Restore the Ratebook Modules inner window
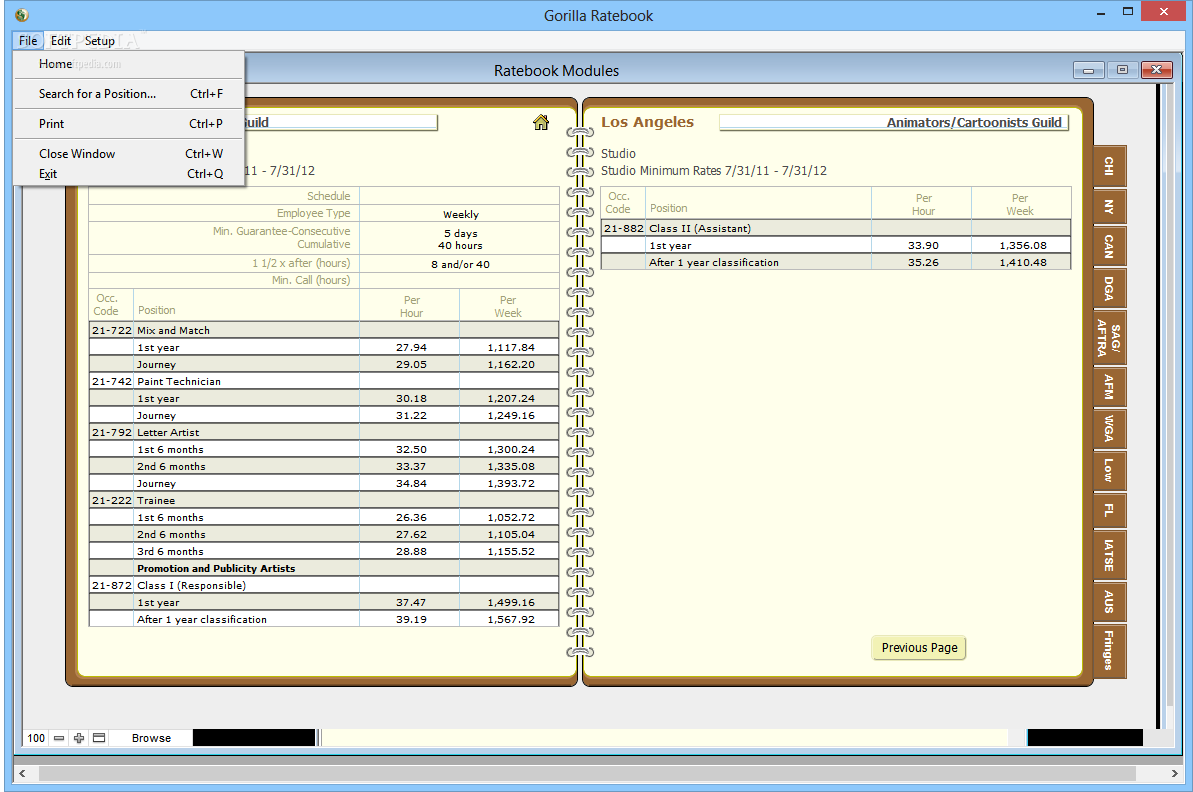The image size is (1193, 792). pos(1122,70)
